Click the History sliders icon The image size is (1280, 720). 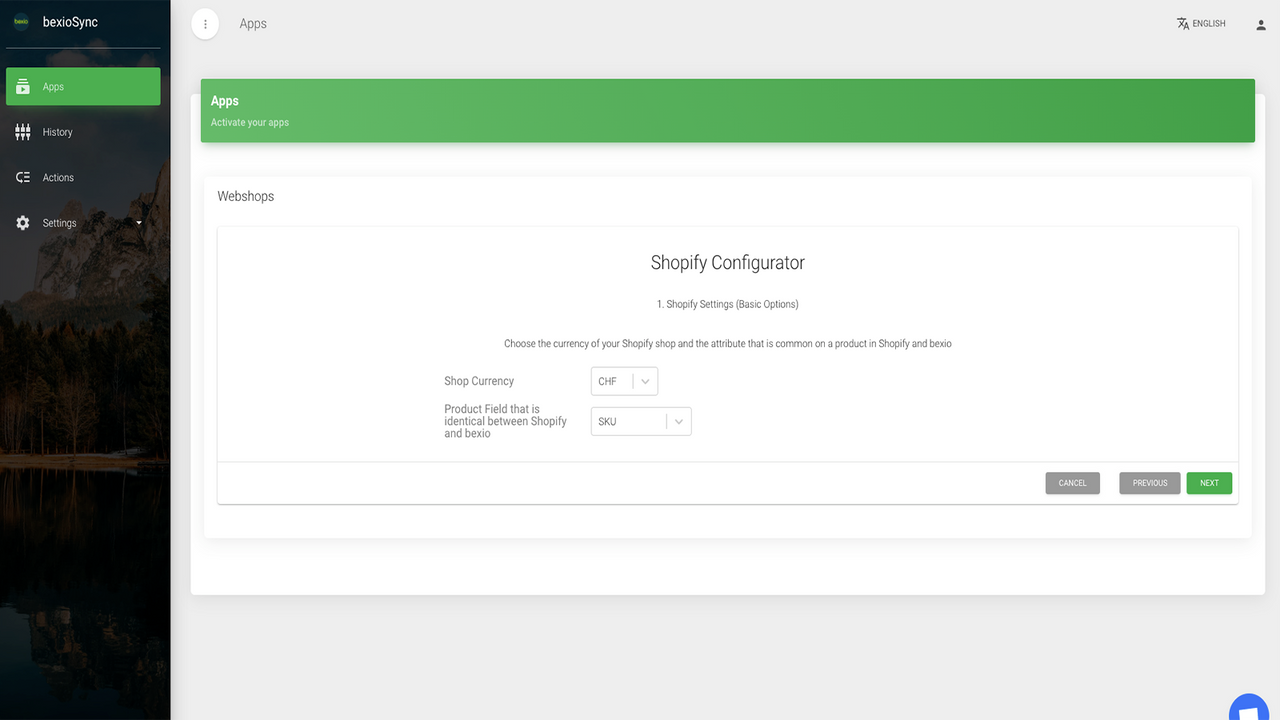(22, 131)
